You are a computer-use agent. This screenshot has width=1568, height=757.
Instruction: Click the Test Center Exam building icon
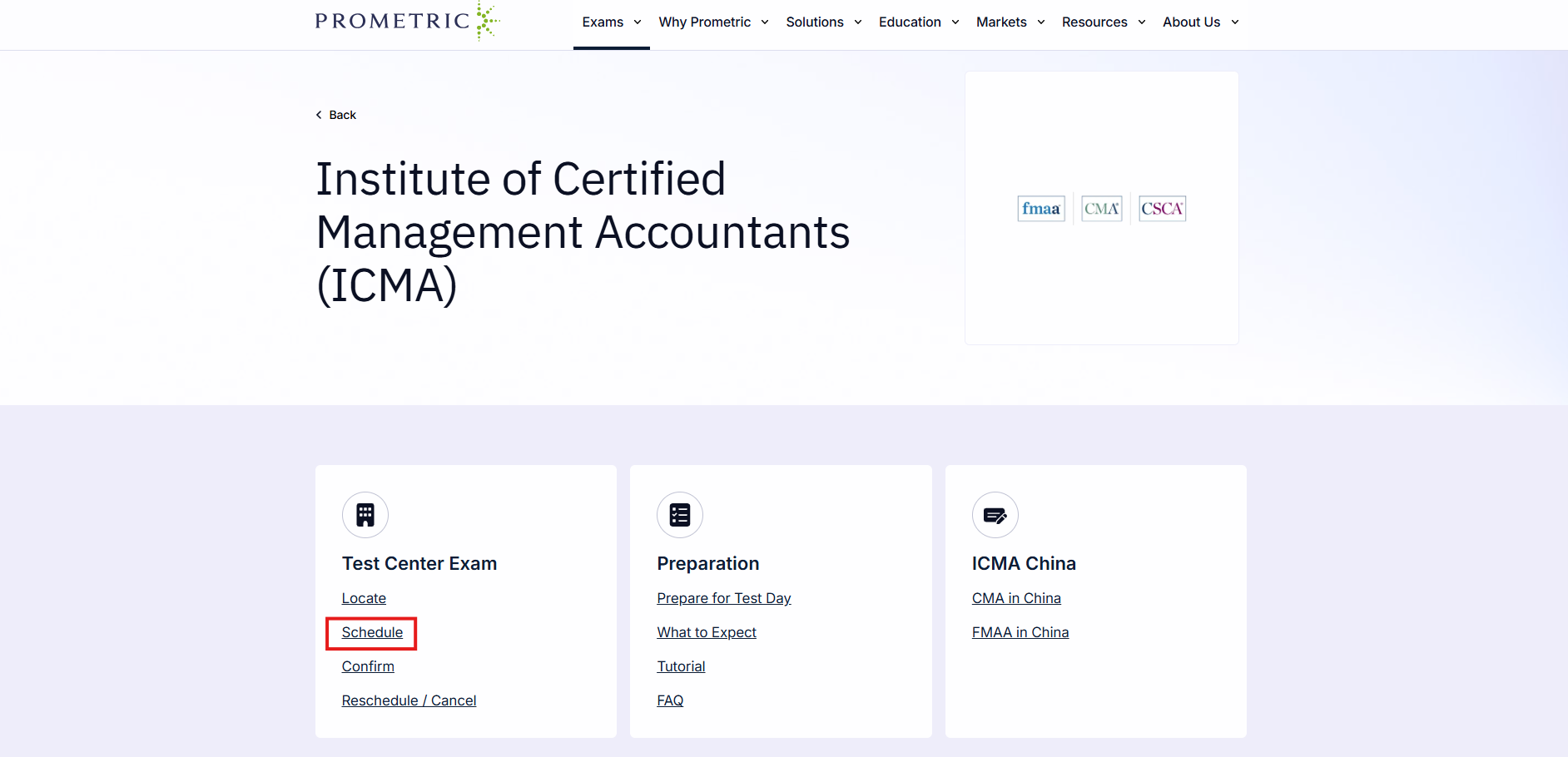point(365,515)
